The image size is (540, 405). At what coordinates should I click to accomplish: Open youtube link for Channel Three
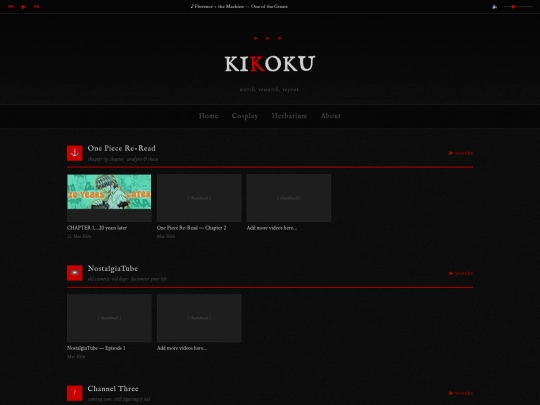(461, 393)
